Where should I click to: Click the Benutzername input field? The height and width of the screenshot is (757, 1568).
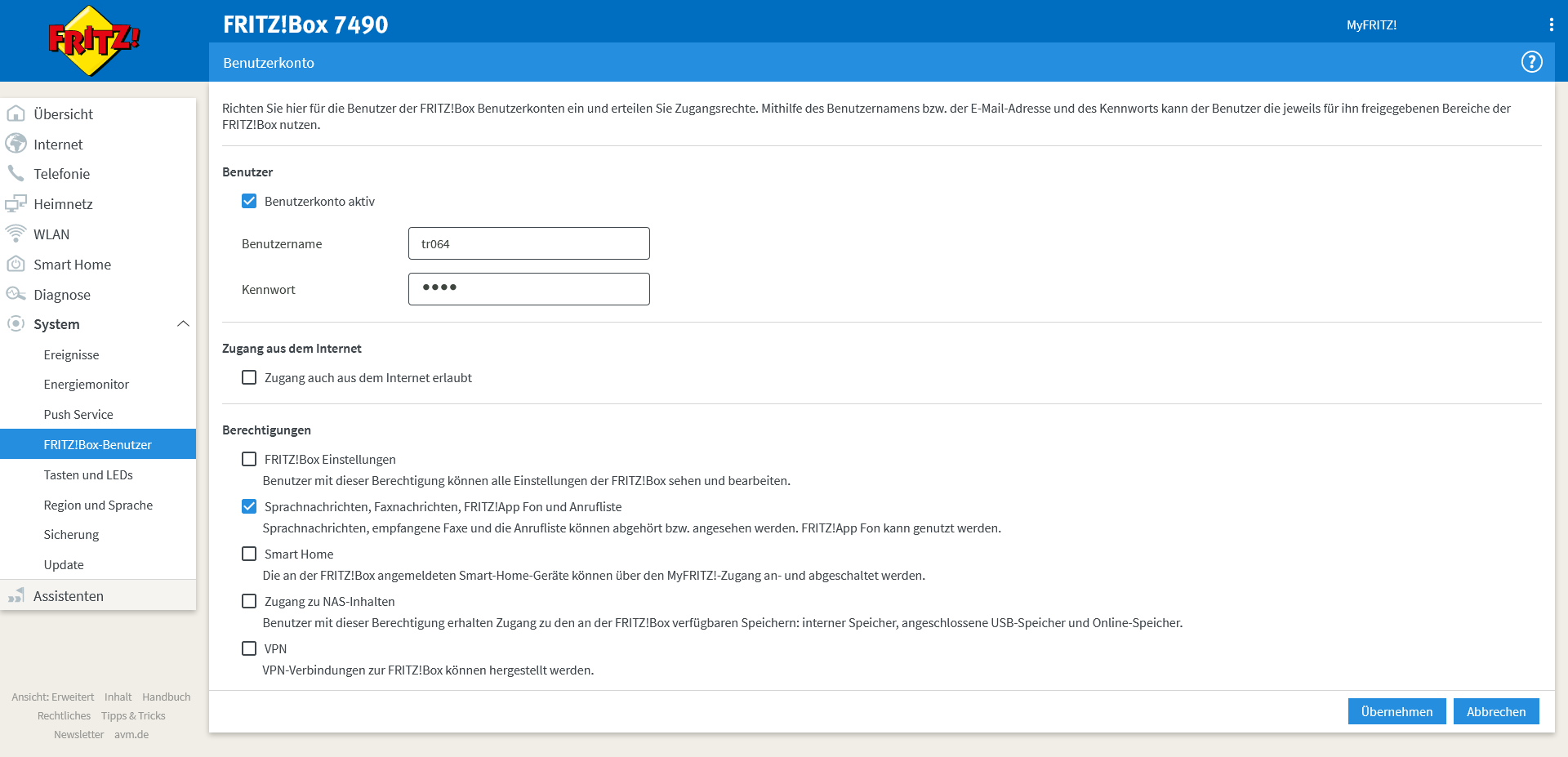point(529,243)
